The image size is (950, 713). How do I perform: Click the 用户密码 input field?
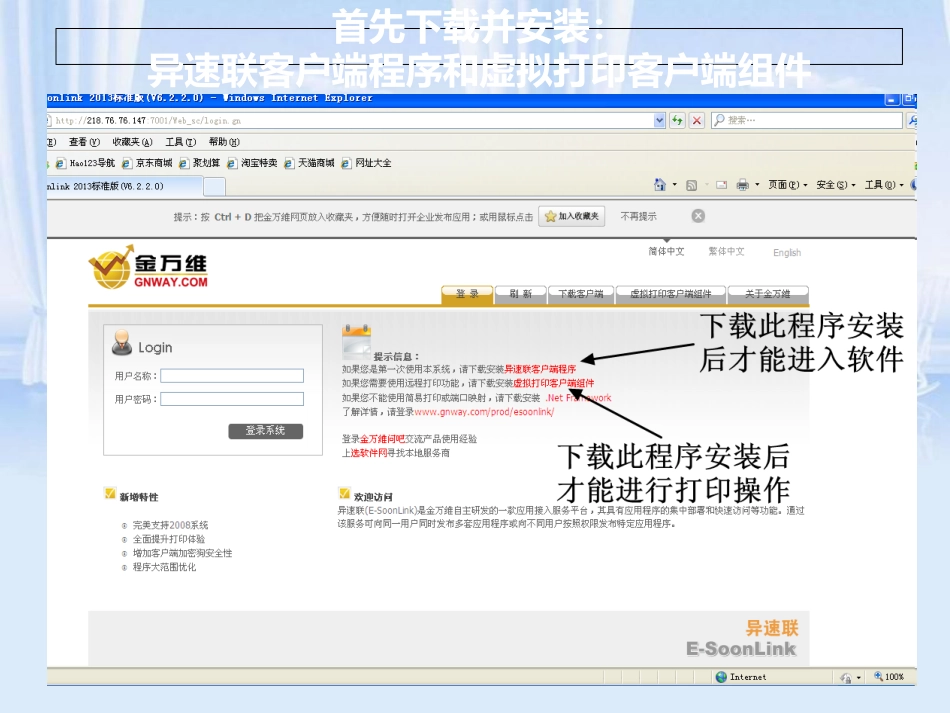pos(232,399)
